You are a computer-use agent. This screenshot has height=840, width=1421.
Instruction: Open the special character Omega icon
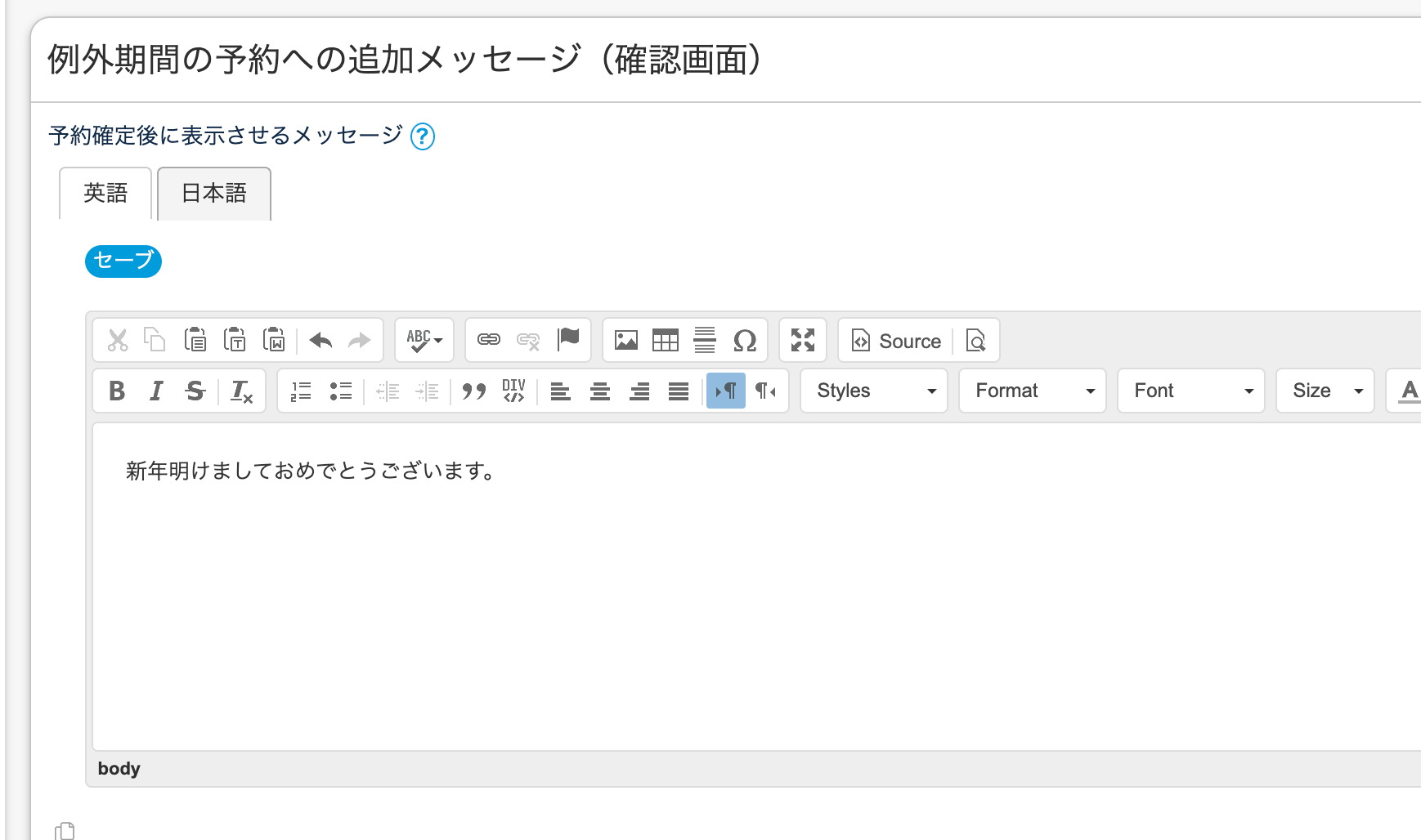745,341
